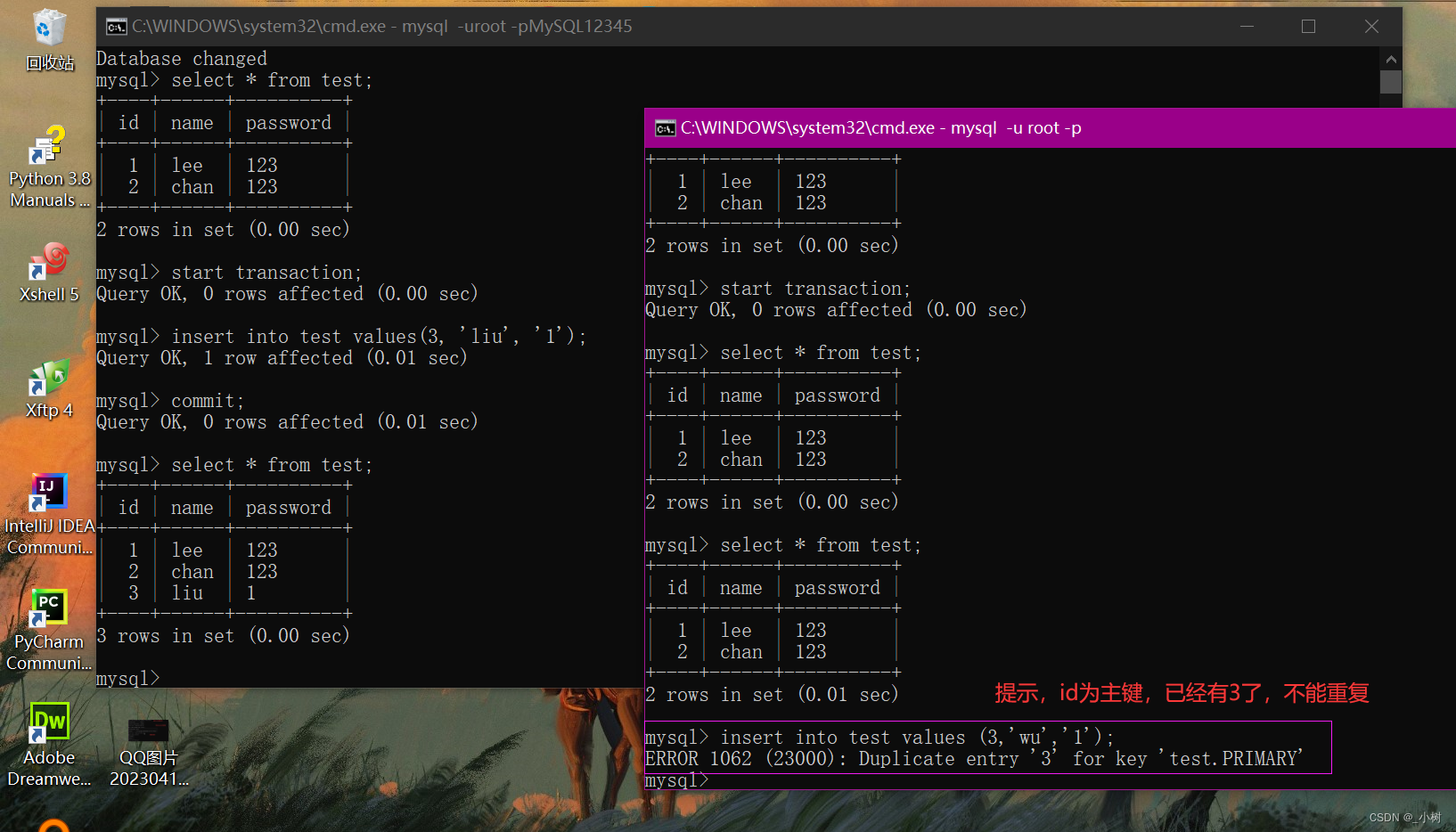This screenshot has width=1456, height=832.
Task: Click 'Query OK, 1 row affected (0.01 sec)' line
Action: [x=282, y=358]
